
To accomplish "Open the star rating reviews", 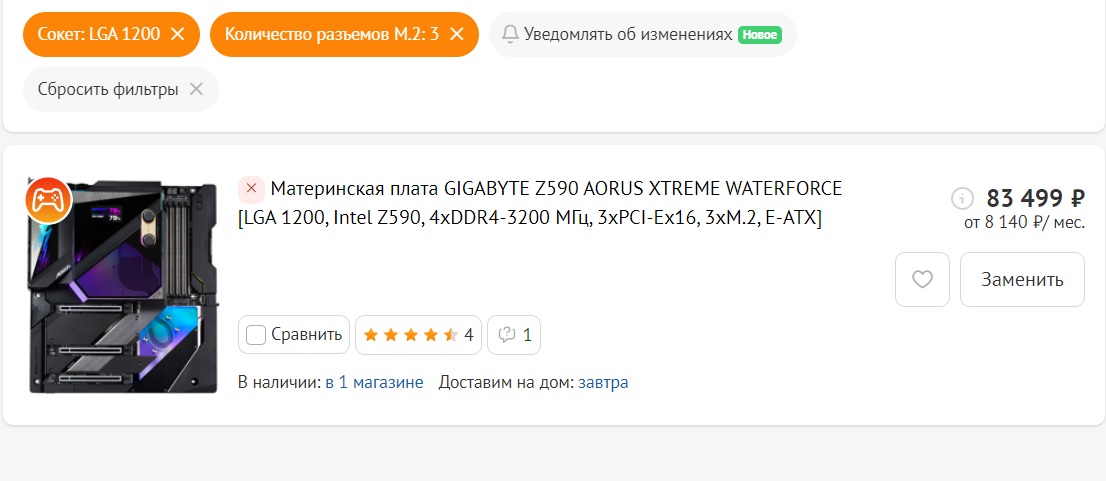I will click(x=418, y=334).
